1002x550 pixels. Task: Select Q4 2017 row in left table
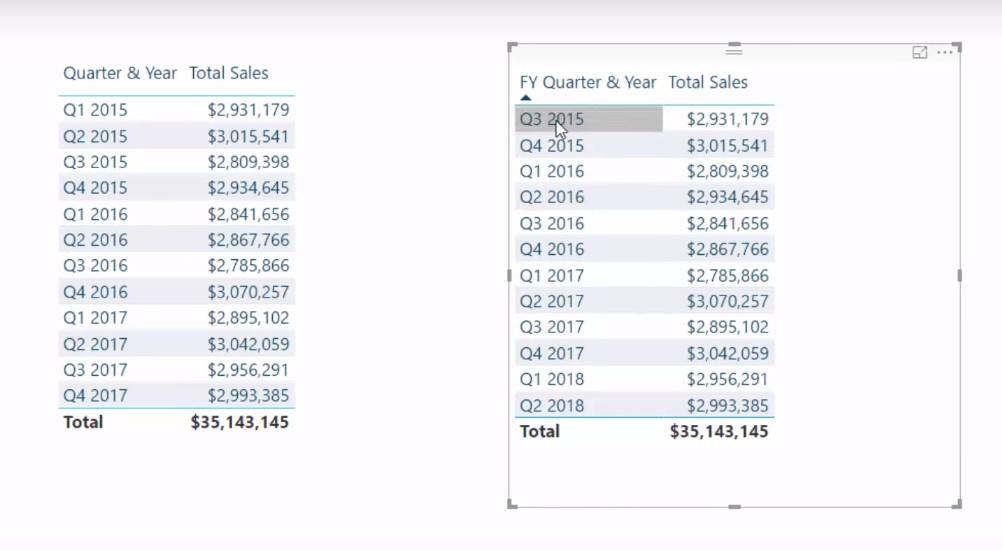177,395
